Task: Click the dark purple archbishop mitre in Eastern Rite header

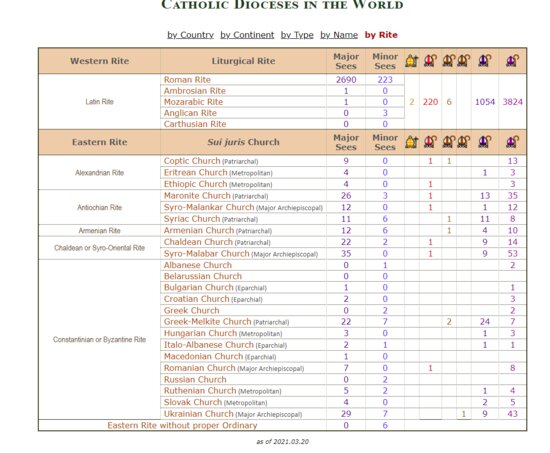Action: pyautogui.click(x=485, y=142)
